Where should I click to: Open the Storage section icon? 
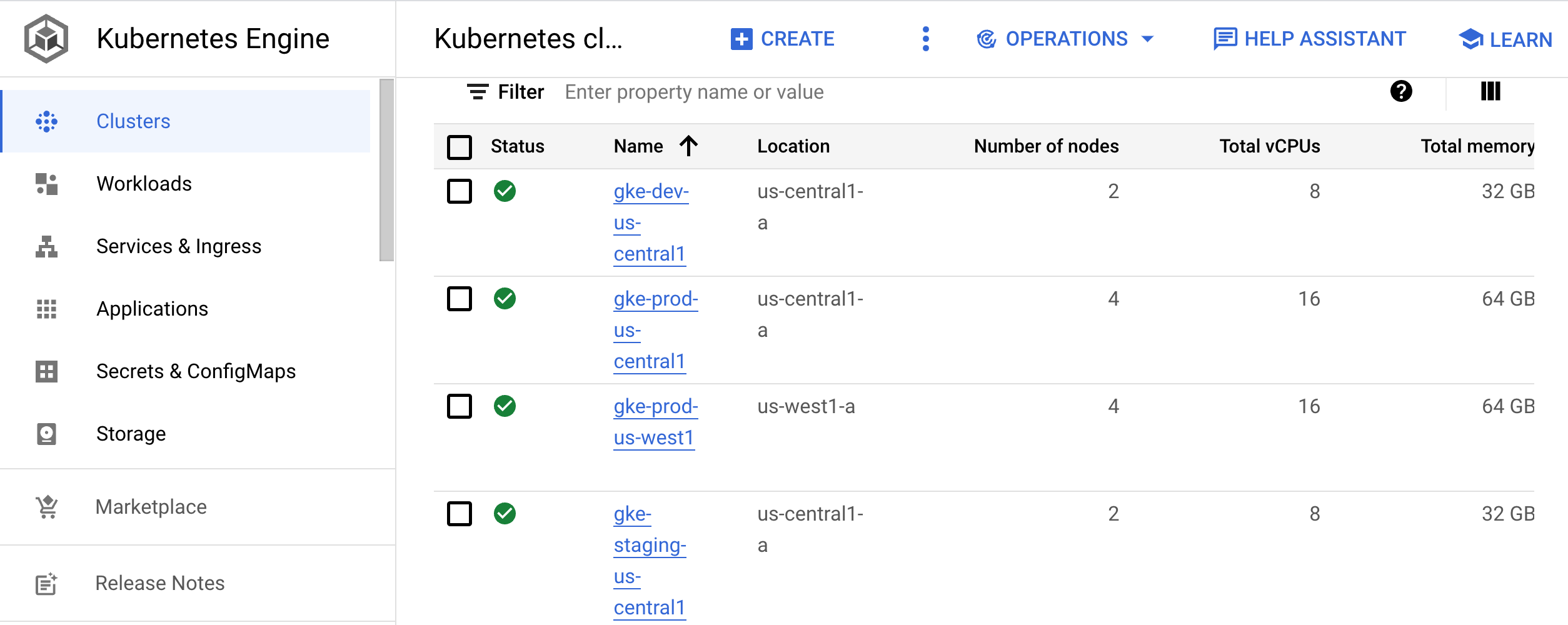(46, 433)
